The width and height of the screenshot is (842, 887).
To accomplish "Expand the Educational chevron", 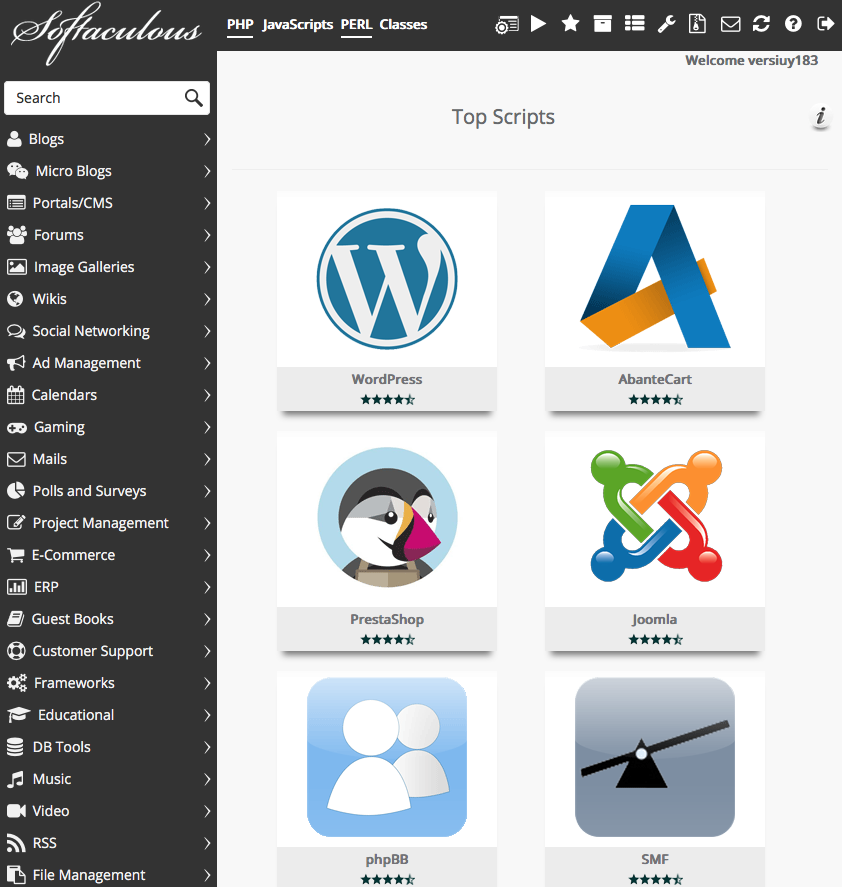I will click(x=207, y=715).
